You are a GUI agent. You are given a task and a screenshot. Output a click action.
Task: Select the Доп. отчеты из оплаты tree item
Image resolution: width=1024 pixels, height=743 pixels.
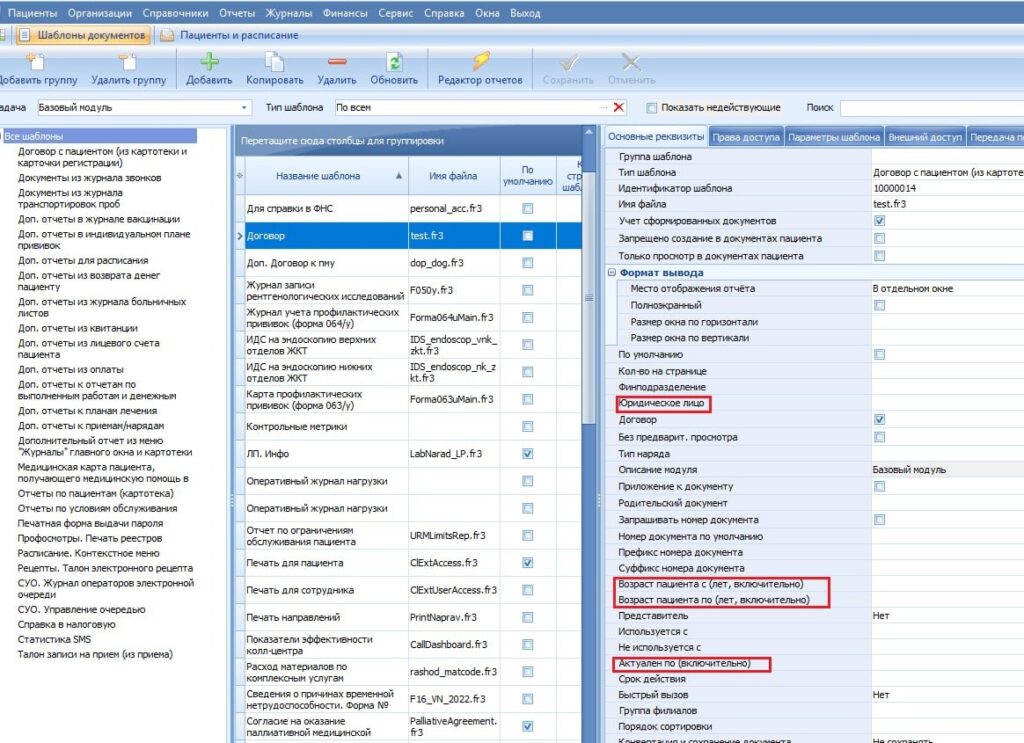coord(71,370)
